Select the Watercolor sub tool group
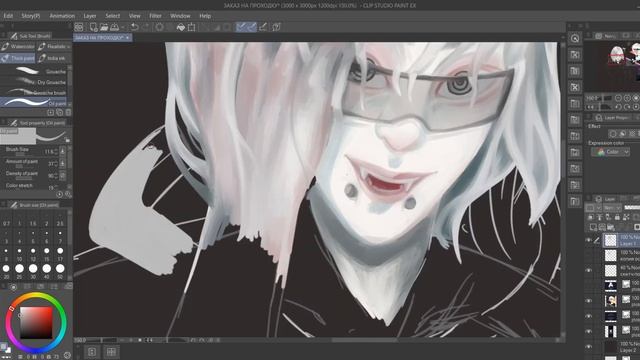The width and height of the screenshot is (640, 360). [x=18, y=47]
